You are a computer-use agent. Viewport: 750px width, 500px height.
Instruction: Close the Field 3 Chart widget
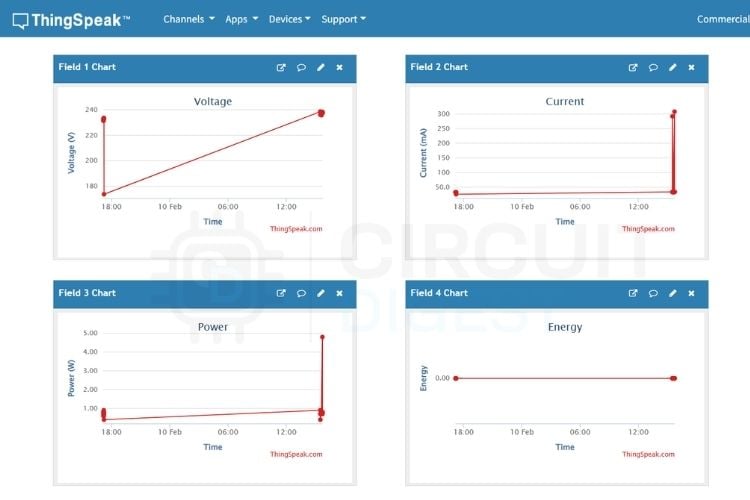(x=340, y=293)
